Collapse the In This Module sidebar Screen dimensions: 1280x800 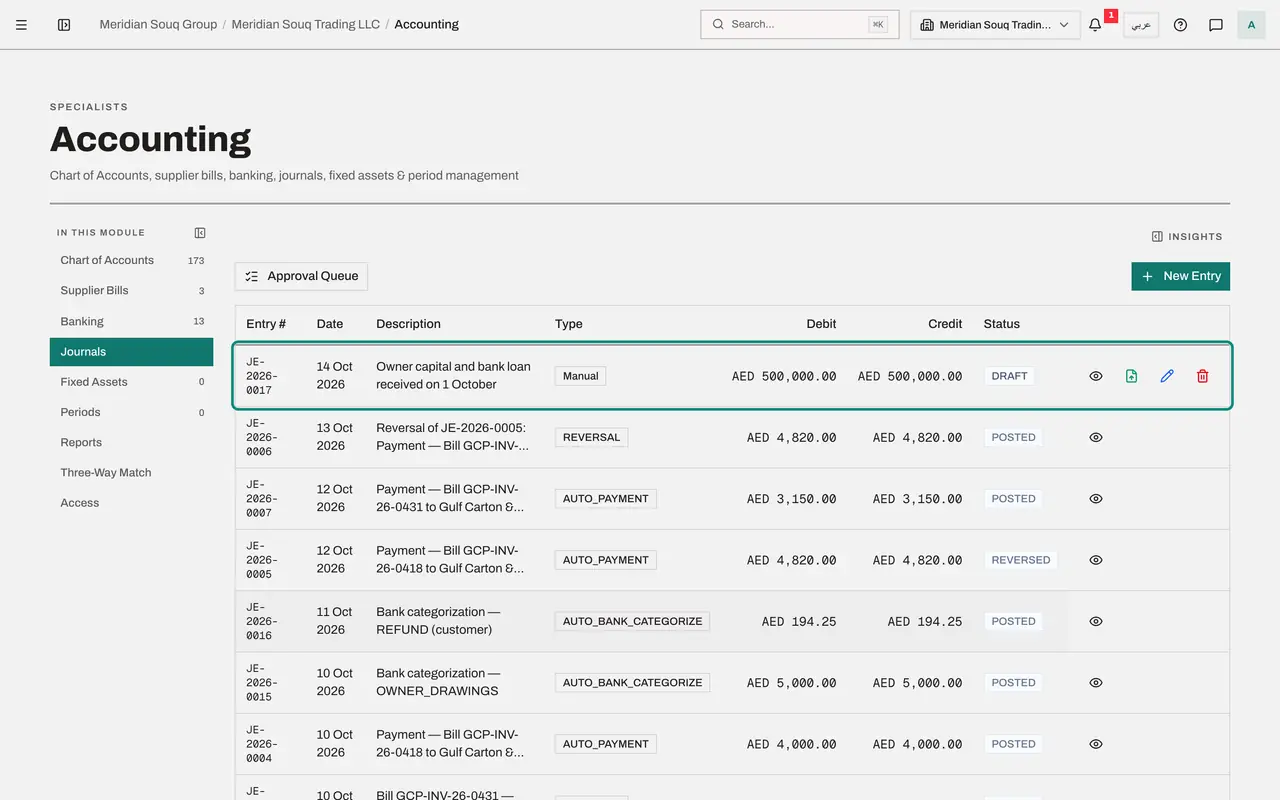click(x=200, y=233)
